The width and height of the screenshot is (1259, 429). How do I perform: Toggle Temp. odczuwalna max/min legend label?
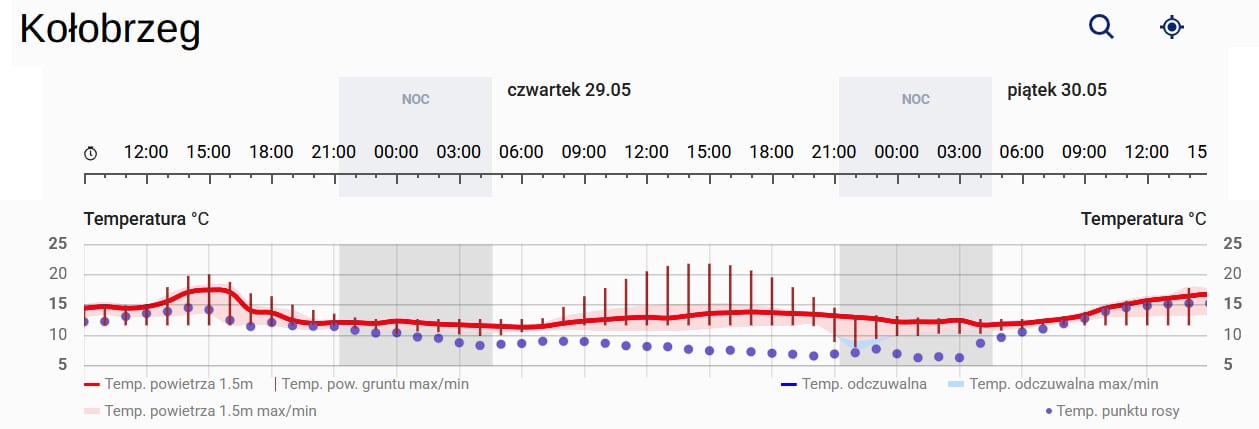[1064, 384]
